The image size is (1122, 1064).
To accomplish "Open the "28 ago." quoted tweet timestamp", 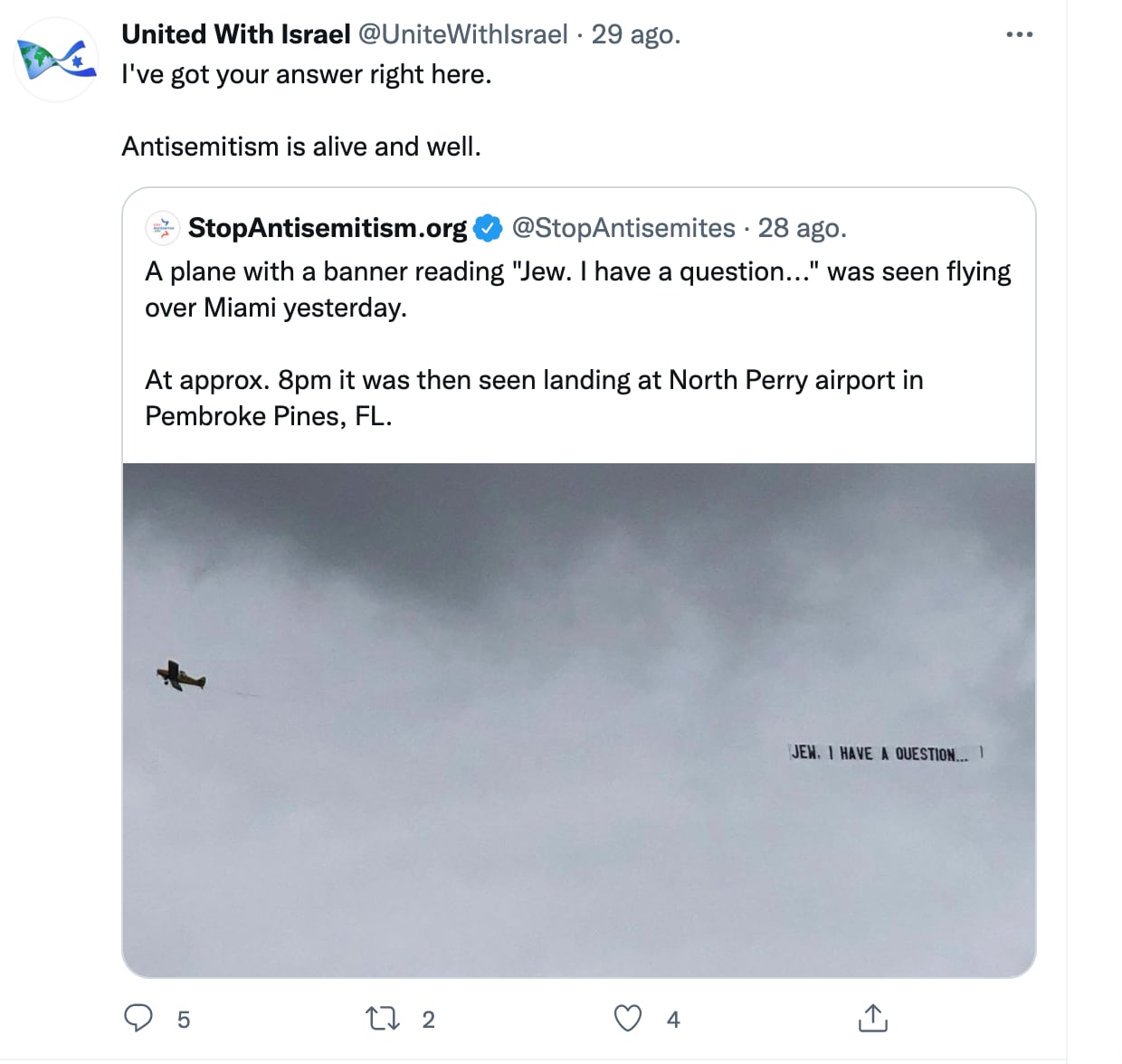I will [x=802, y=228].
